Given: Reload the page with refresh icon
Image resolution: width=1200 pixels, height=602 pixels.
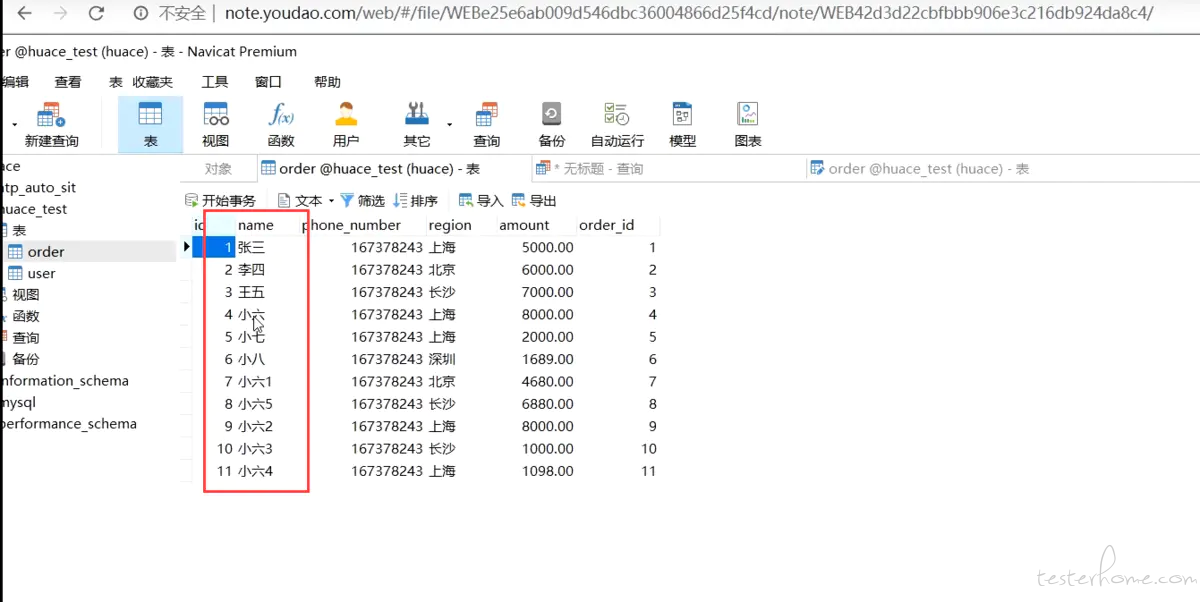Looking at the screenshot, I should pos(96,14).
